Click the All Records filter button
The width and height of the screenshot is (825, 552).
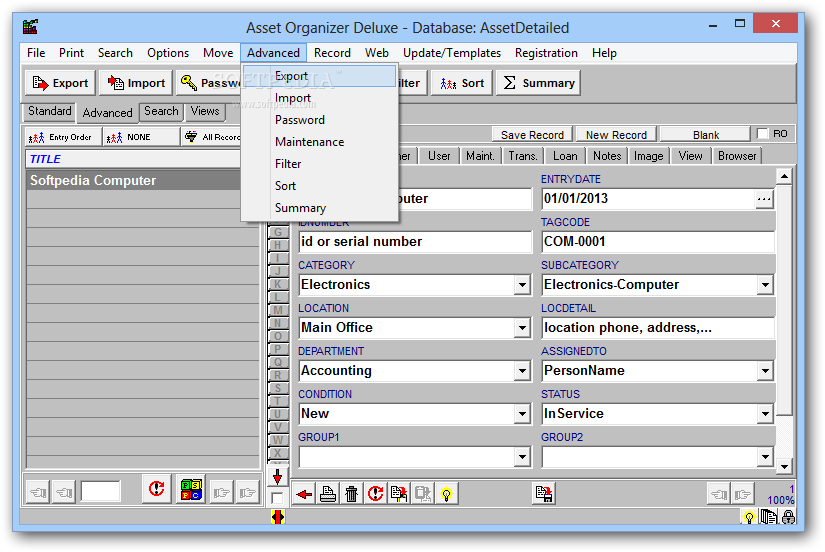212,137
